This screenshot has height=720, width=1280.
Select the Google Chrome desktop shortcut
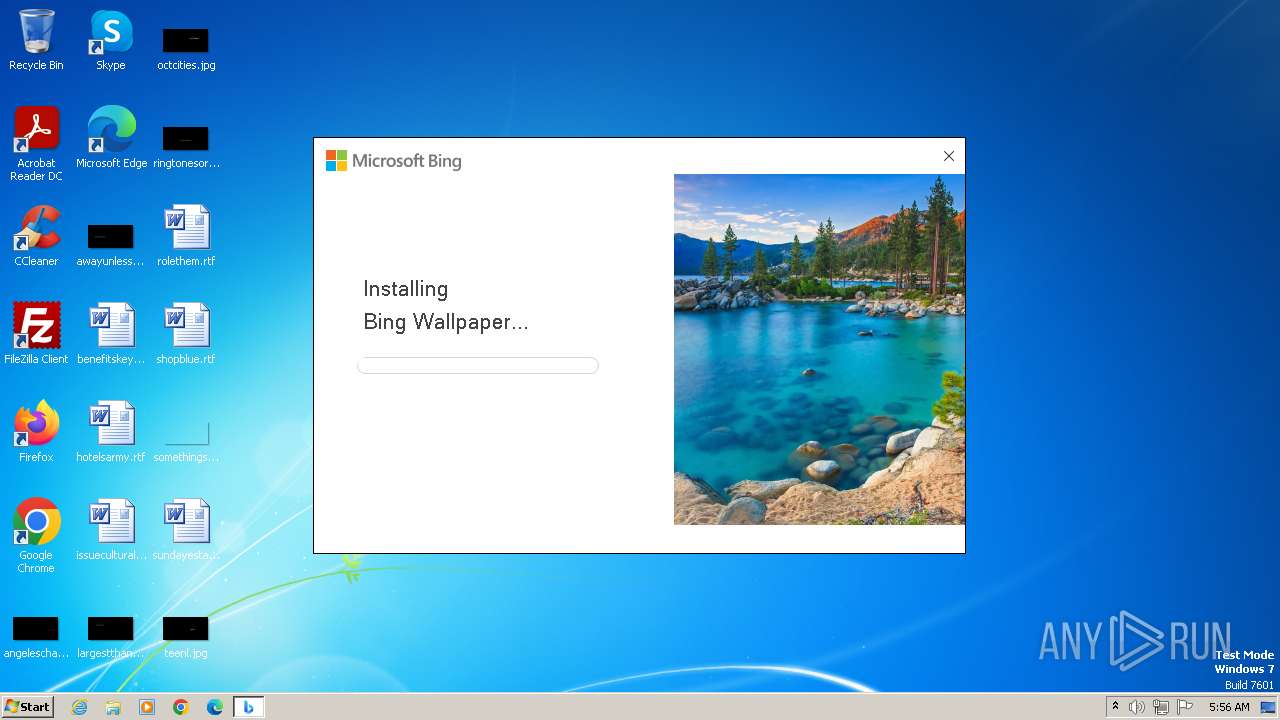pyautogui.click(x=36, y=536)
